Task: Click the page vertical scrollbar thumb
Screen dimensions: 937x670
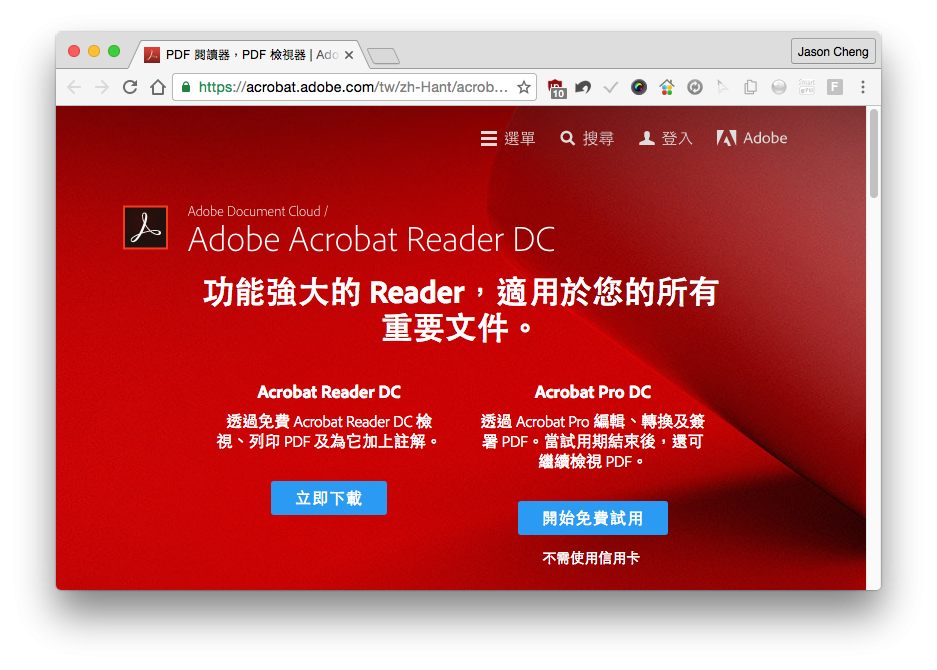Action: (x=874, y=154)
